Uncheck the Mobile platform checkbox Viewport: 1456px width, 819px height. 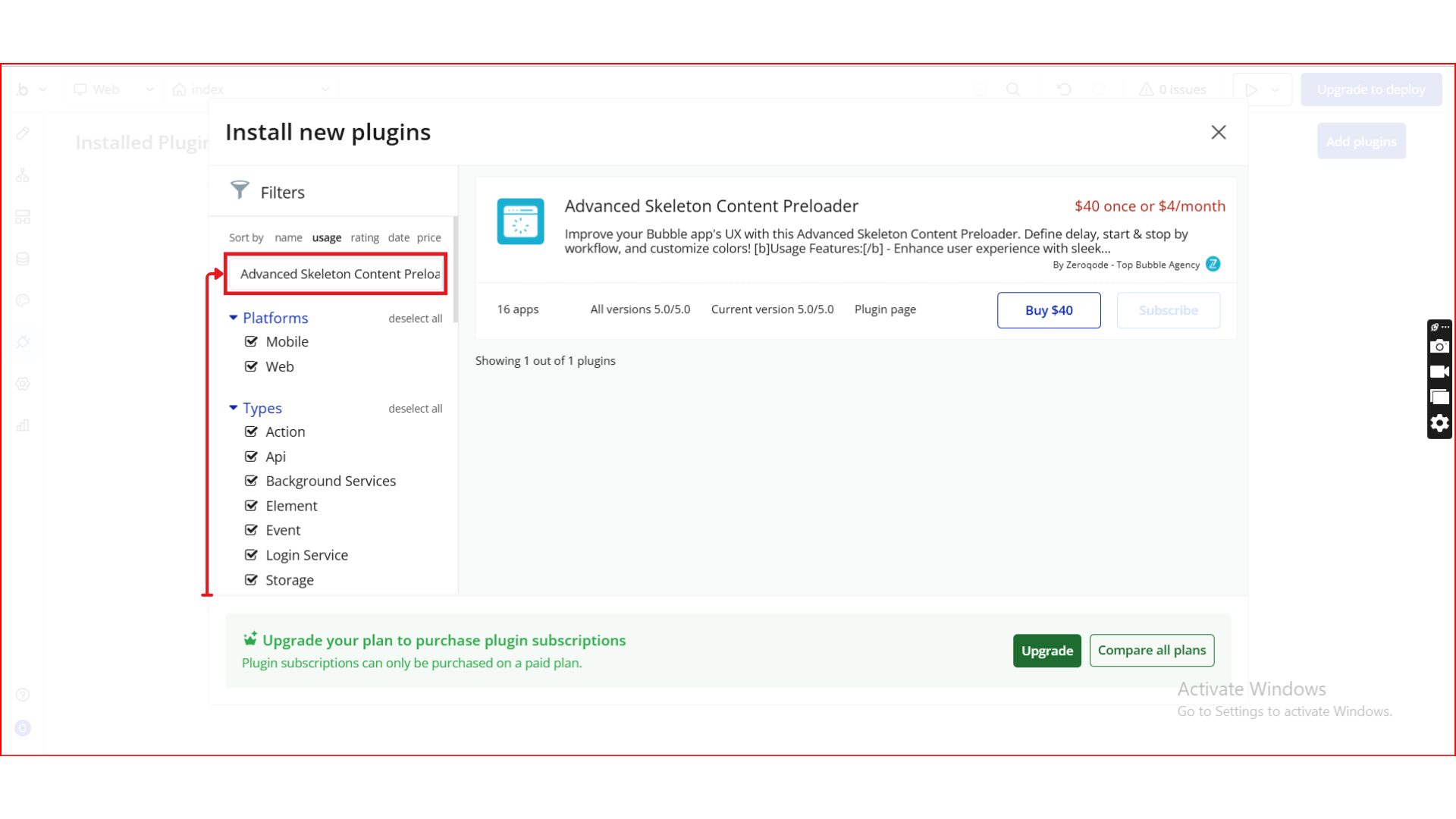point(251,341)
